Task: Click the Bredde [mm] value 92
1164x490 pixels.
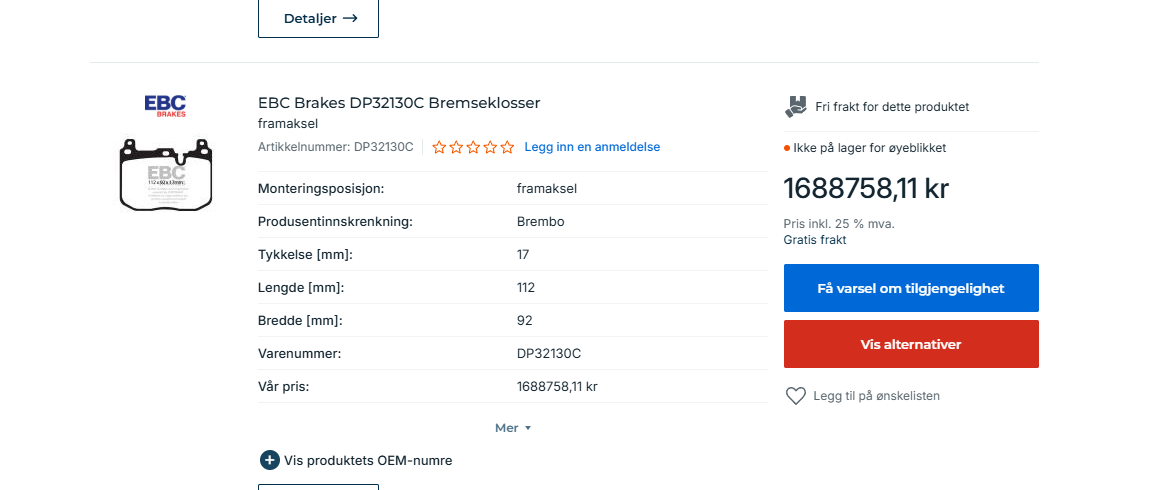Action: [x=525, y=321]
